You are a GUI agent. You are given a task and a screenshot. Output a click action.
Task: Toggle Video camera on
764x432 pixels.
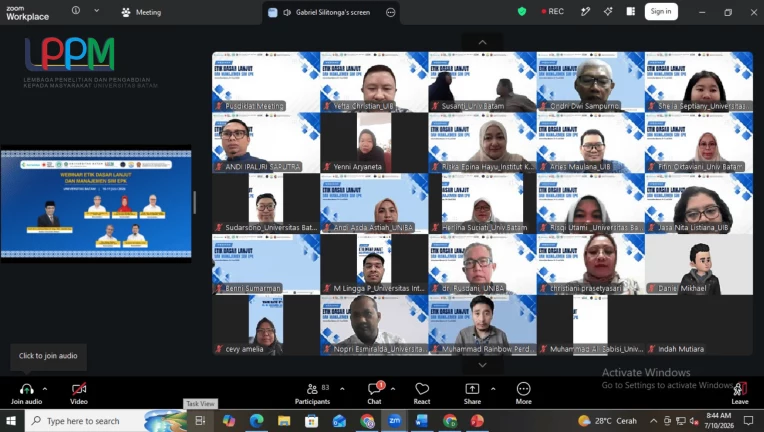[x=78, y=393]
